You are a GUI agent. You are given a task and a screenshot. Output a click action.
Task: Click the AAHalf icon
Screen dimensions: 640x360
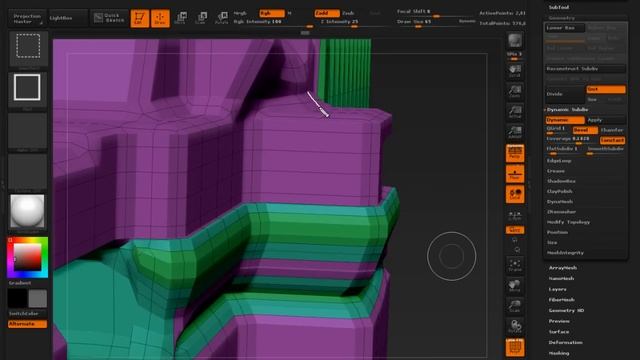515,132
